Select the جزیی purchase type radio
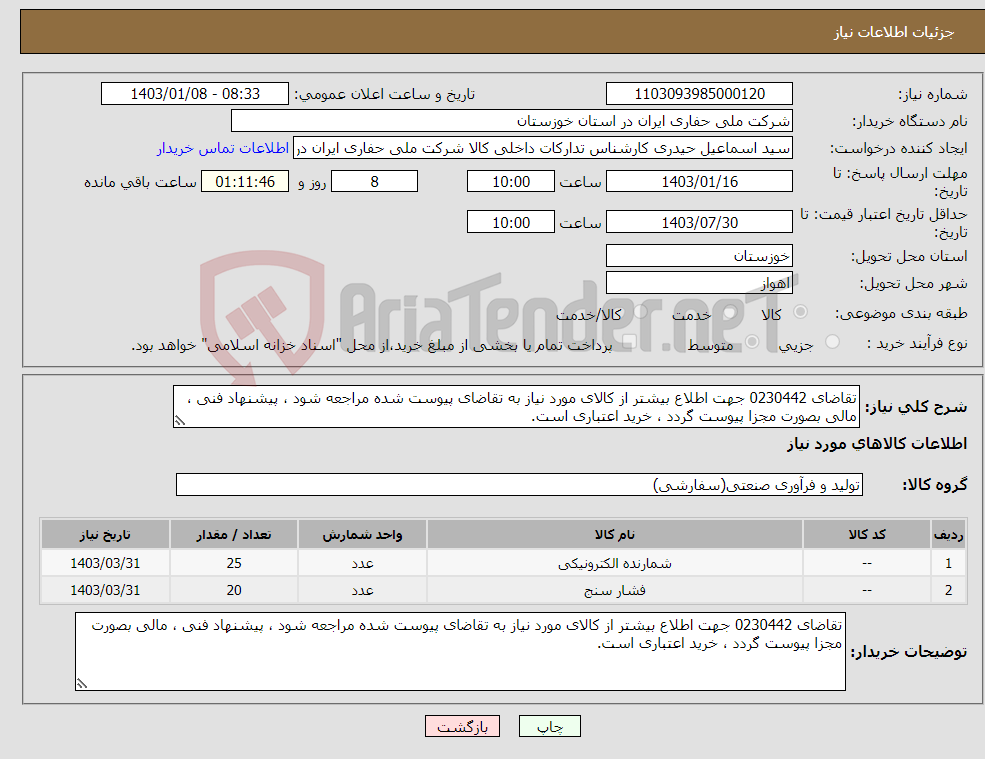Image resolution: width=985 pixels, height=759 pixels. (x=832, y=342)
